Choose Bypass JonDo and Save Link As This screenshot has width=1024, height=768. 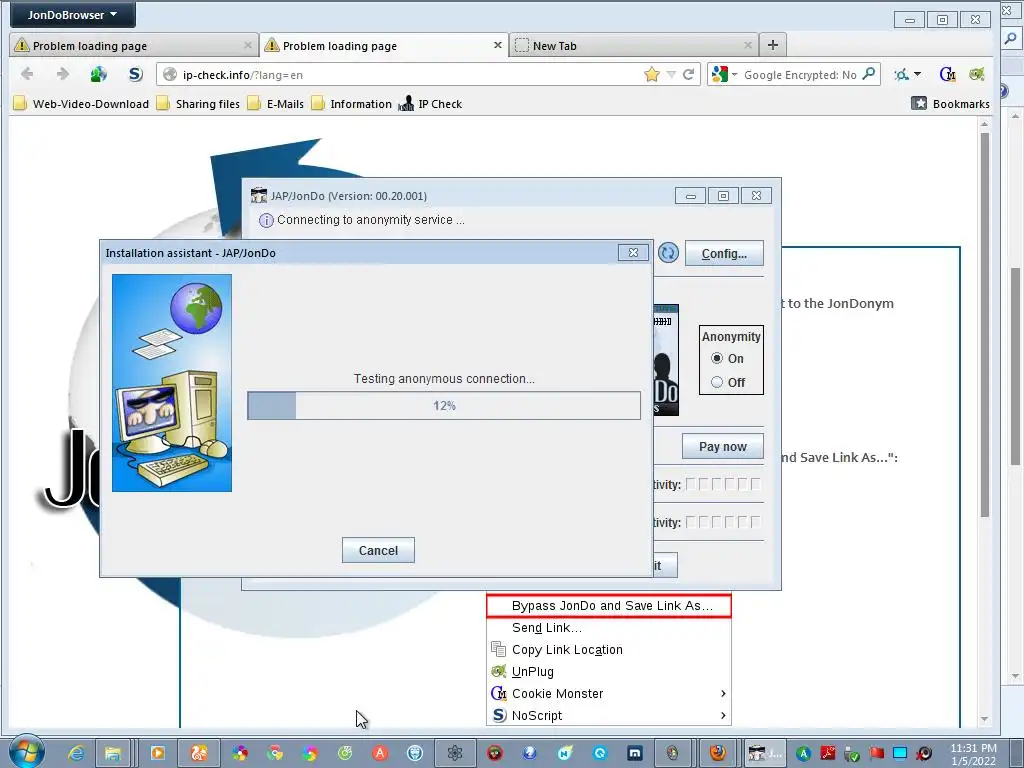(609, 606)
